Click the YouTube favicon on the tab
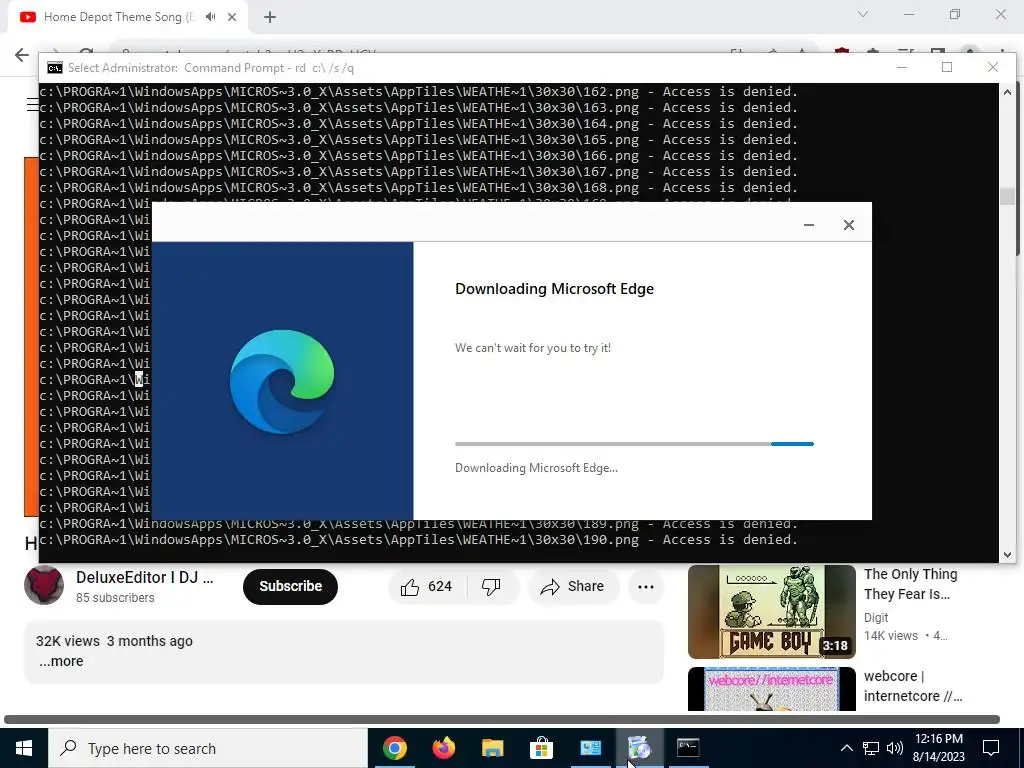 pos(27,17)
